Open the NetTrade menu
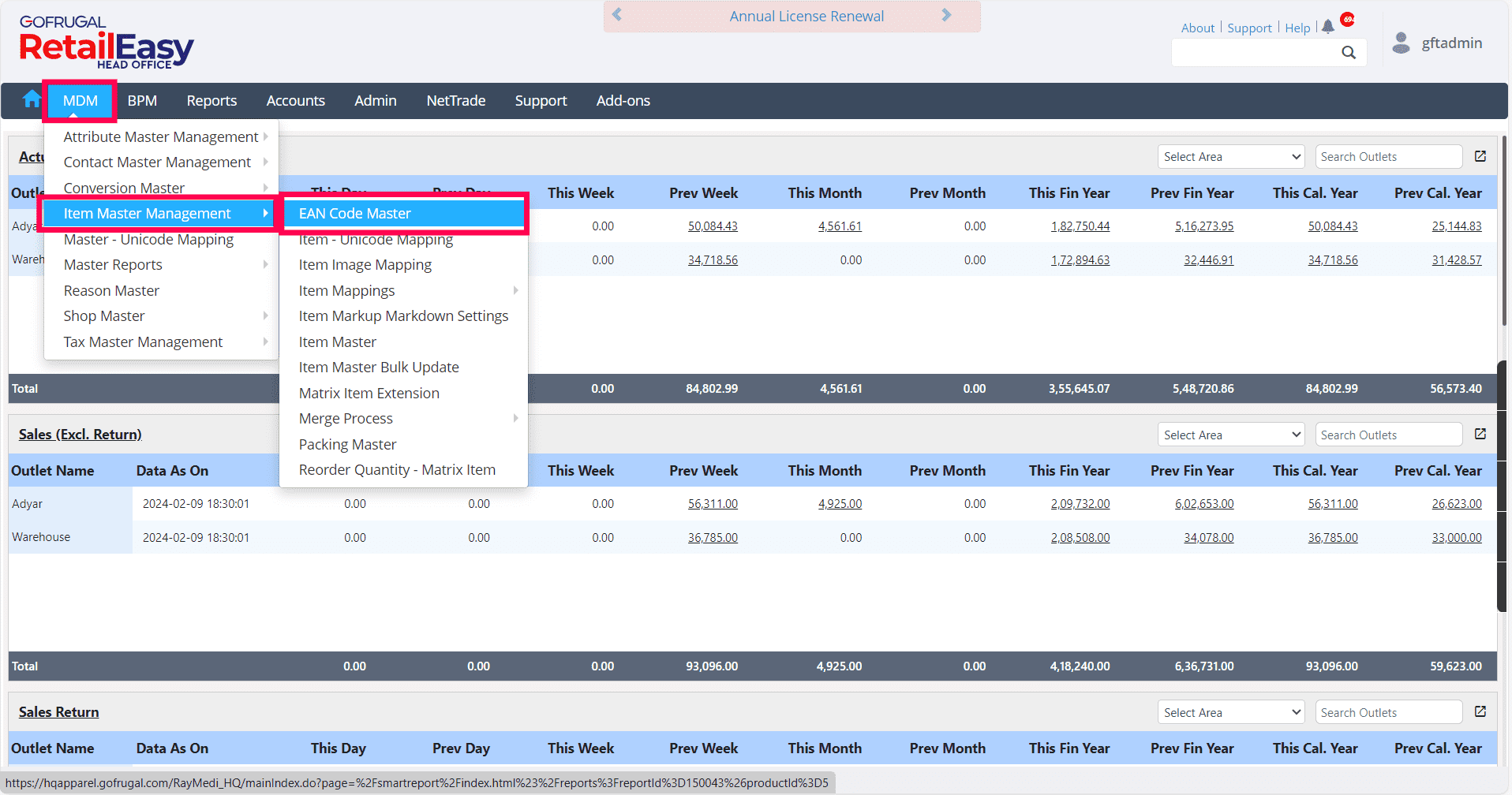The height and width of the screenshot is (795, 1512). (x=456, y=100)
